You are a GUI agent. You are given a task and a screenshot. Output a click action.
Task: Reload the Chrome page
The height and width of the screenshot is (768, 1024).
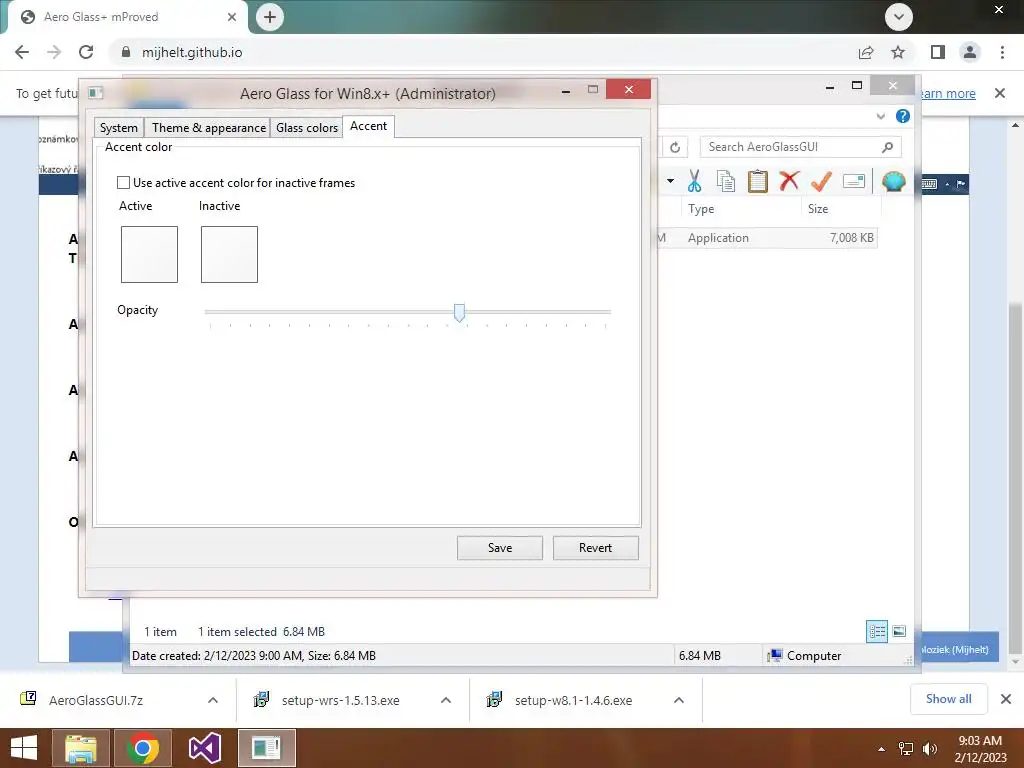86,52
